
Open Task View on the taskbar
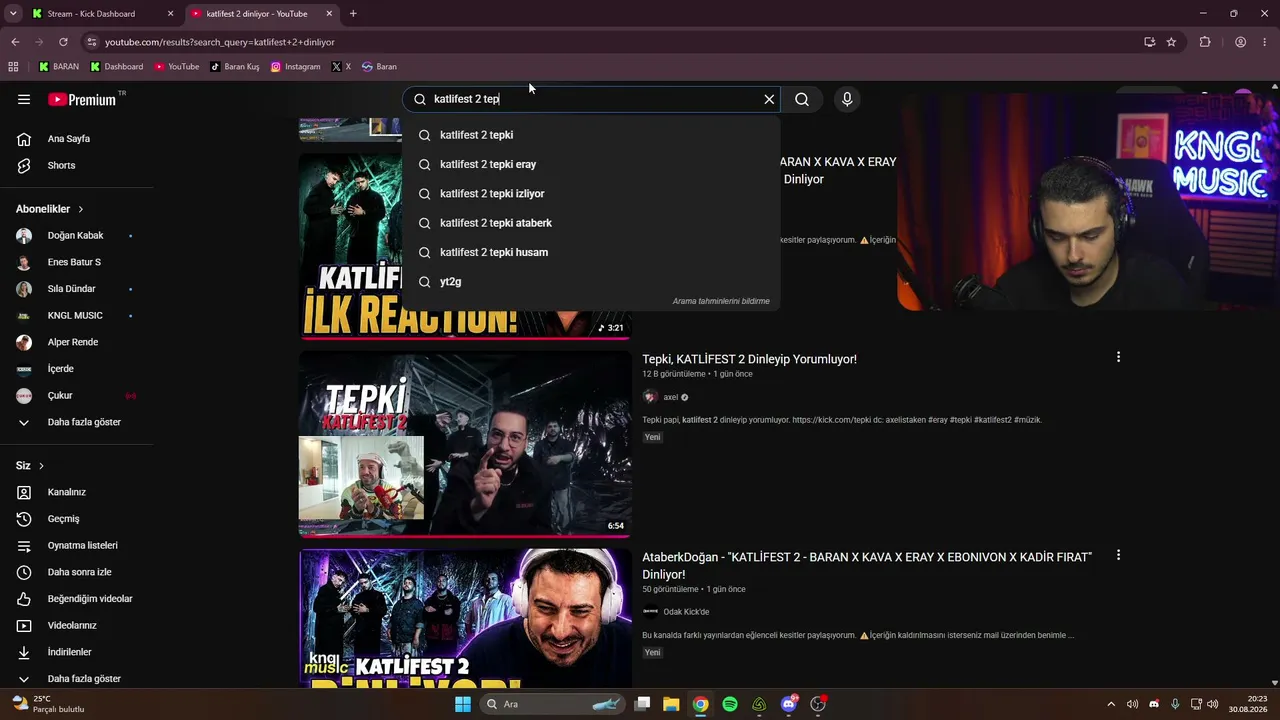tap(643, 704)
